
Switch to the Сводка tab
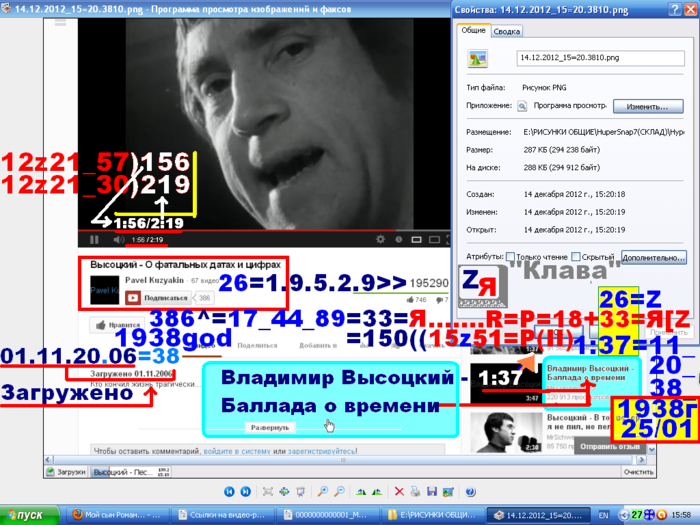(x=507, y=31)
